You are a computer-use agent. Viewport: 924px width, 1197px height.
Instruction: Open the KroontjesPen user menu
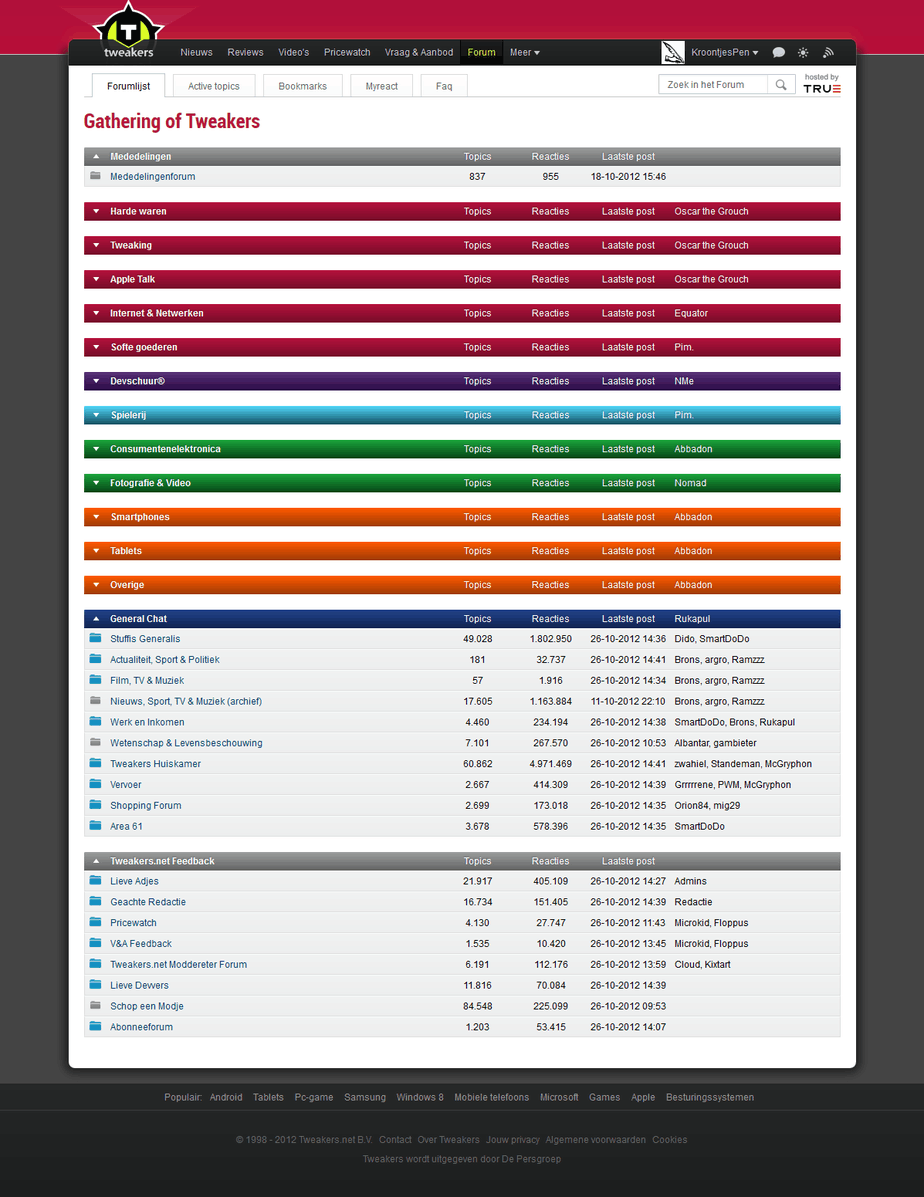pos(725,53)
